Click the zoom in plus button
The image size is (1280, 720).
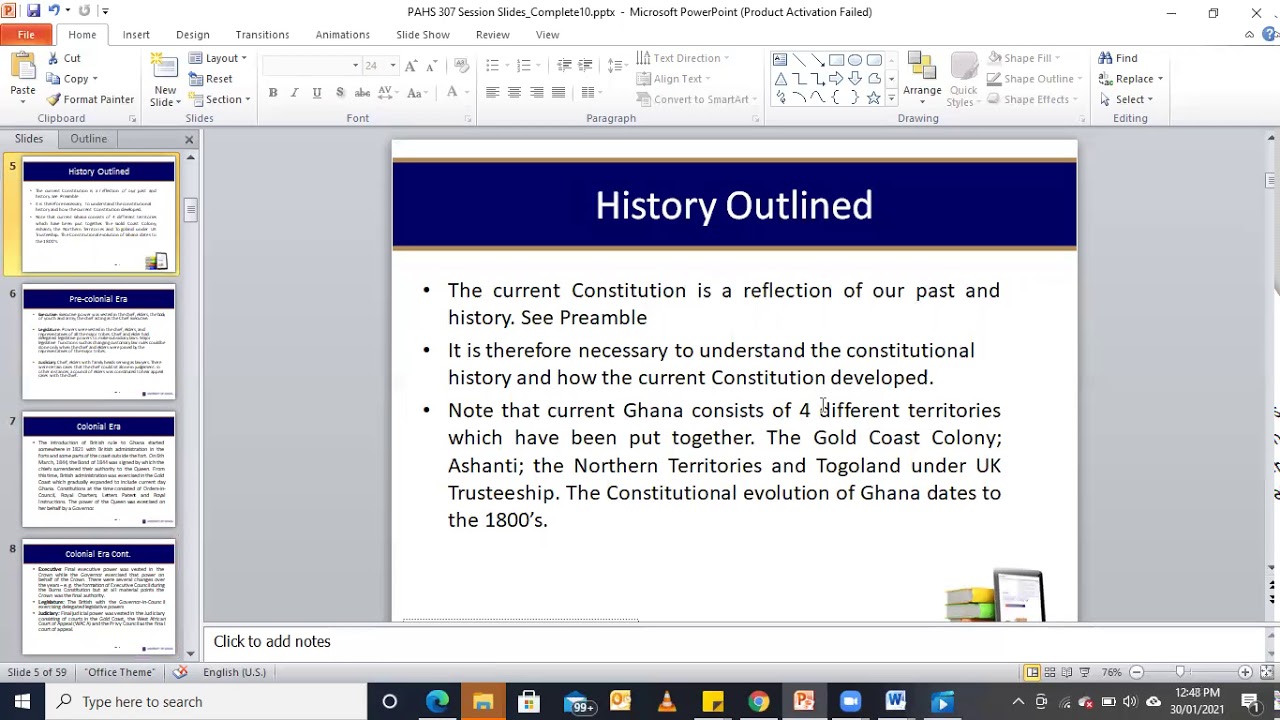pos(1245,672)
